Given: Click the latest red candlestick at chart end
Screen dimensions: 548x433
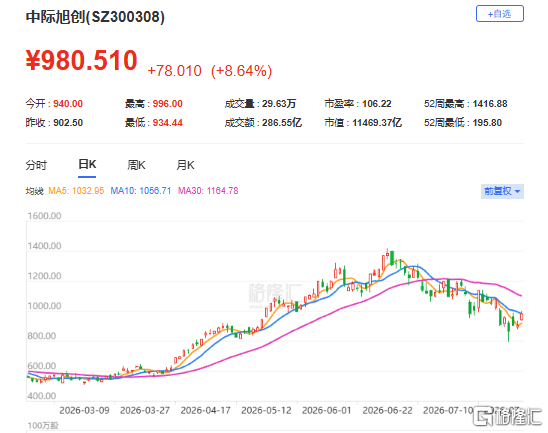Looking at the screenshot, I should pyautogui.click(x=521, y=316).
